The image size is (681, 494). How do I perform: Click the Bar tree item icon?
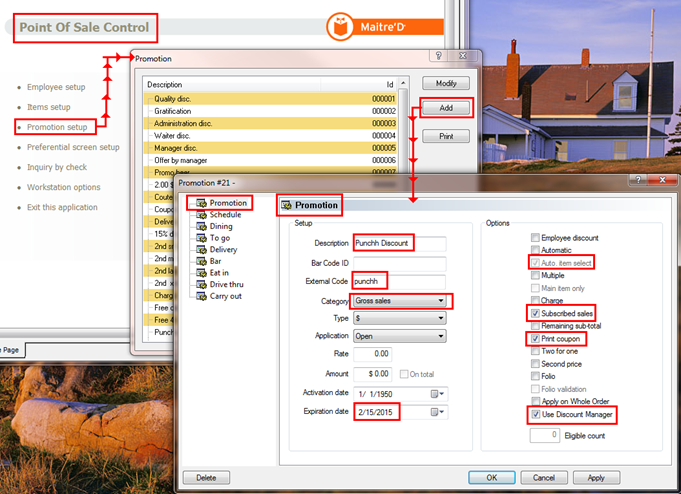(201, 261)
